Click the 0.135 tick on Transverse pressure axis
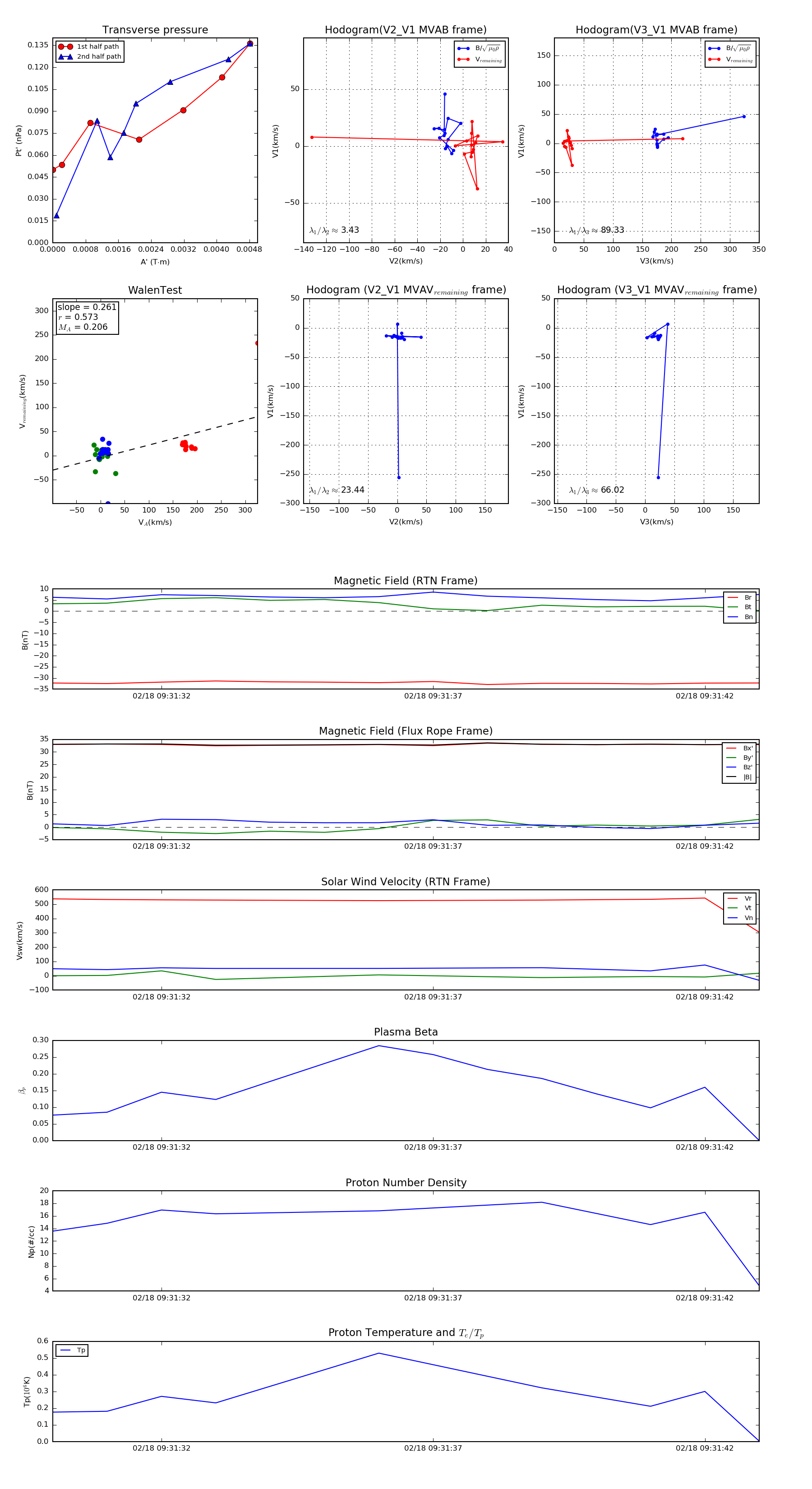 click(38, 45)
